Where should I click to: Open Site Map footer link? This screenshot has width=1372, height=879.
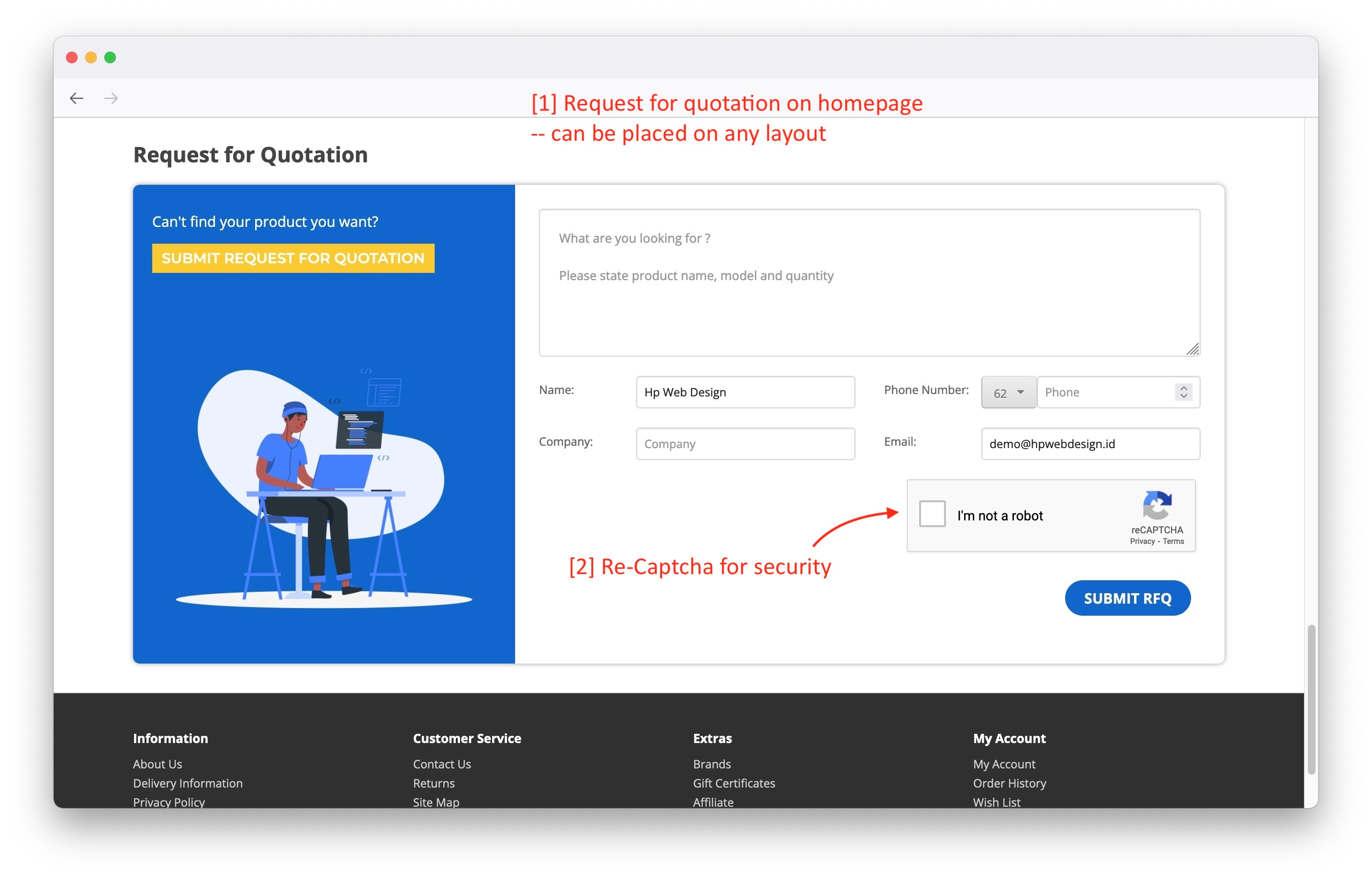[436, 802]
